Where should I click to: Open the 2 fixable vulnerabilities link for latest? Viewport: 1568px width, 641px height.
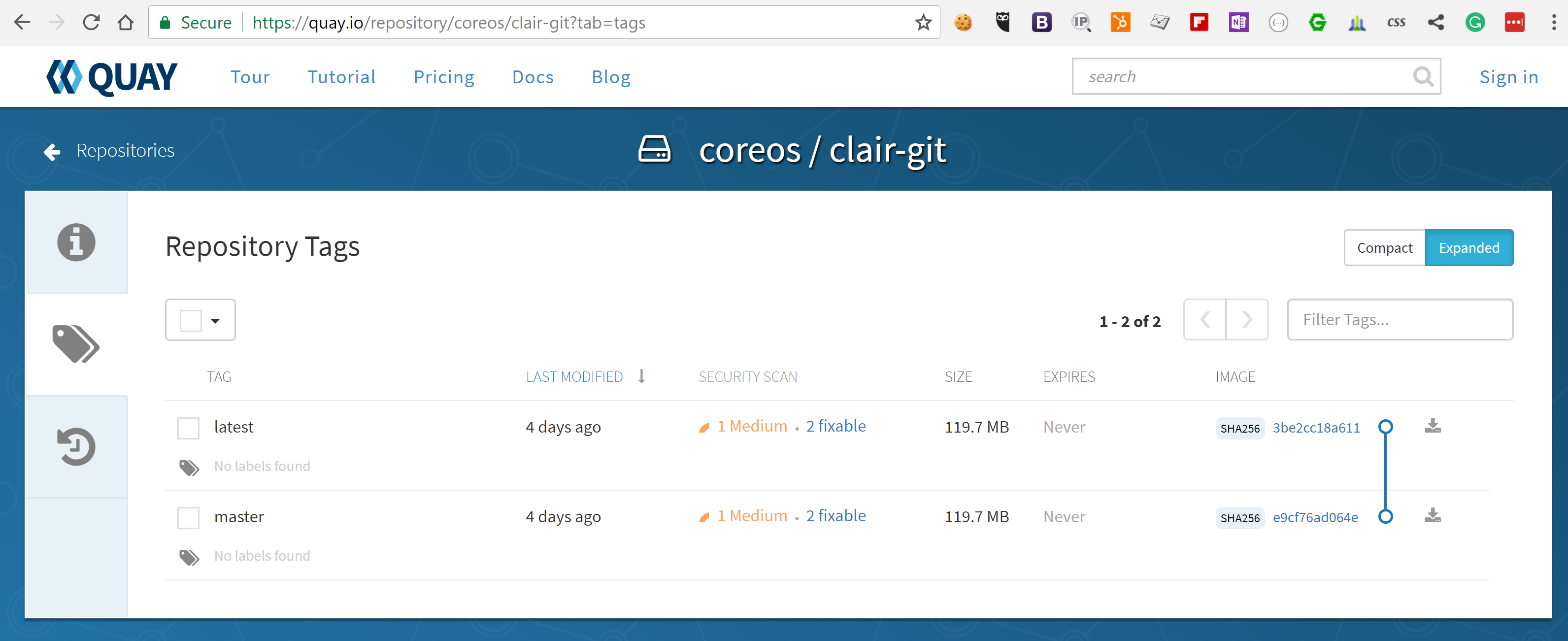point(836,426)
